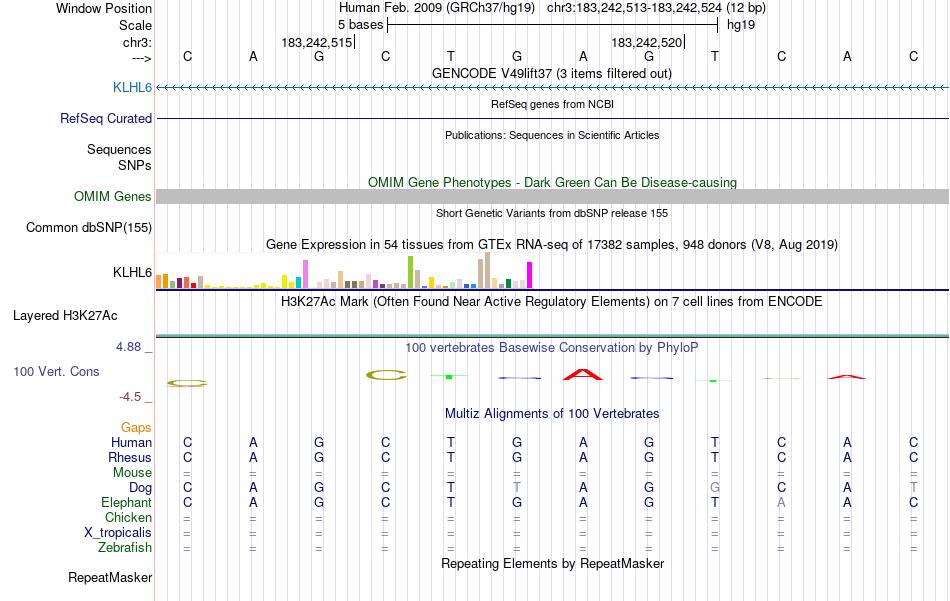Click the orange Gaps row label
Viewport: 950px width, 601px height.
[136, 428]
